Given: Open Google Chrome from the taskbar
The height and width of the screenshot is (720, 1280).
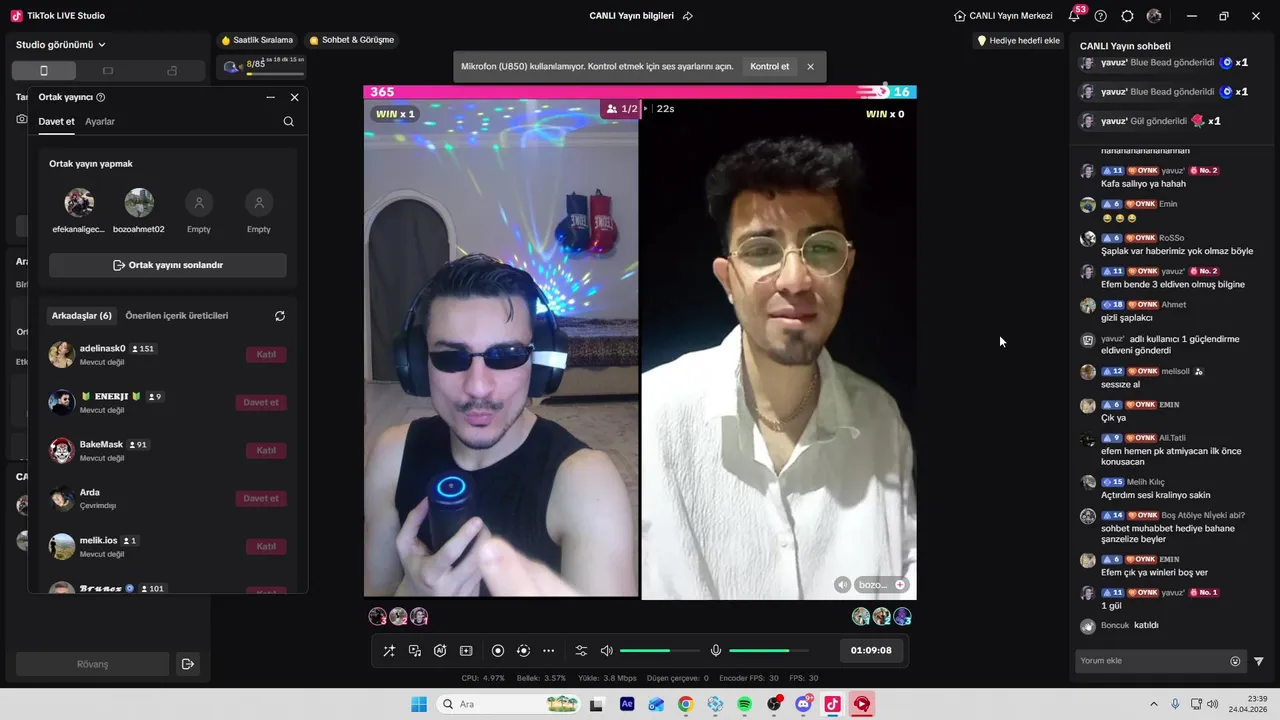Looking at the screenshot, I should coord(685,705).
